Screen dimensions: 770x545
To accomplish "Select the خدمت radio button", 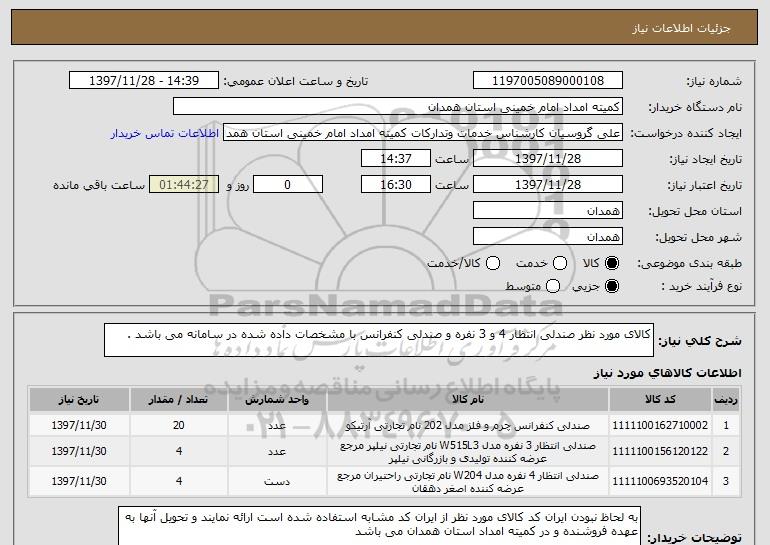I will [x=560, y=263].
